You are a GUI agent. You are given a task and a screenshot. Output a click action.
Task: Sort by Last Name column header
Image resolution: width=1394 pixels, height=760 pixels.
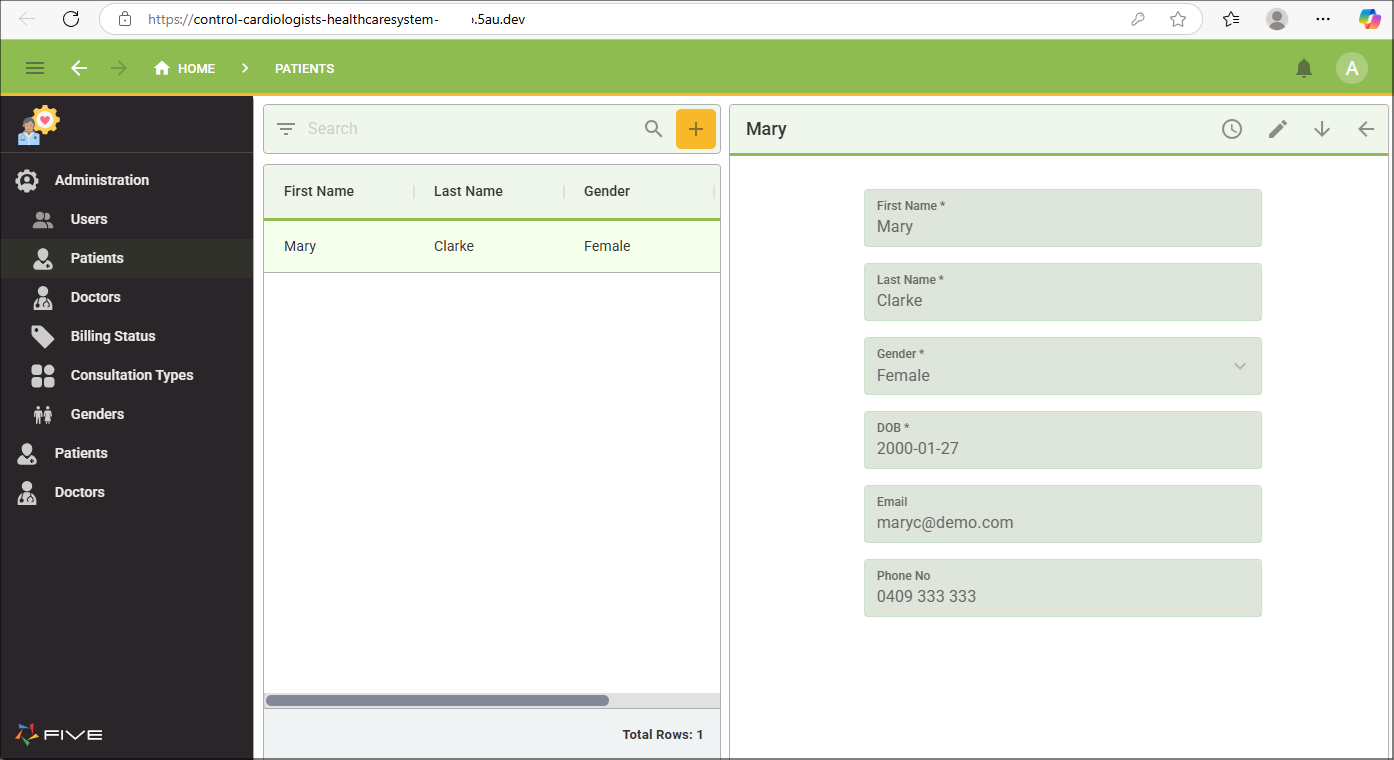468,191
